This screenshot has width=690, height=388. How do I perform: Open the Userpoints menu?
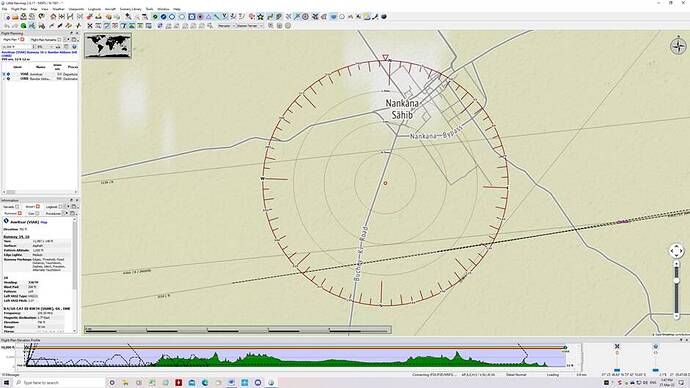coord(76,9)
